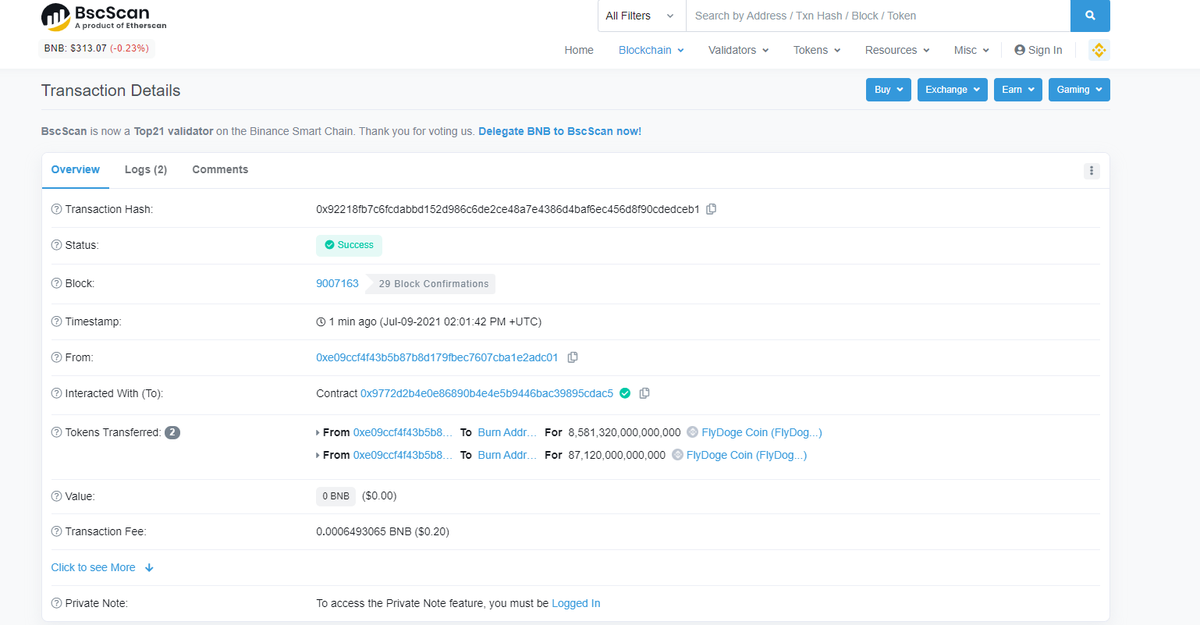Open block 9007163 link

coord(337,284)
